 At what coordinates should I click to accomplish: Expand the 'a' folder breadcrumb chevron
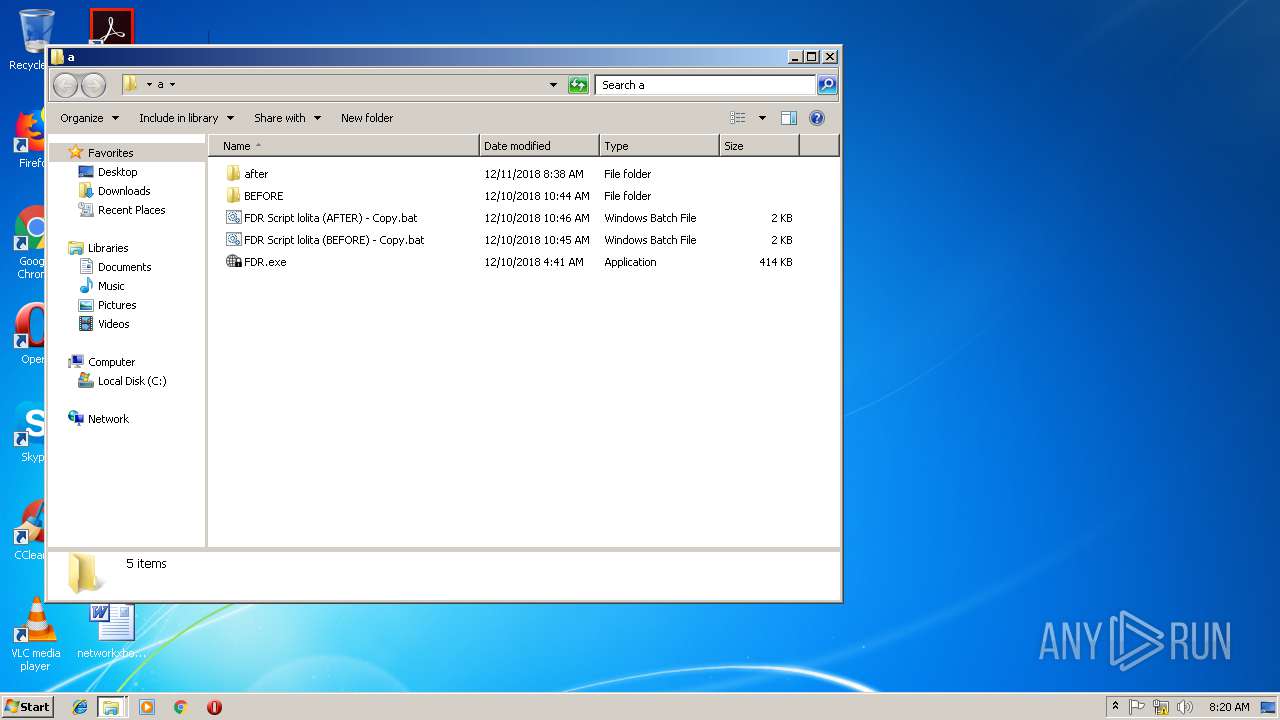(172, 85)
